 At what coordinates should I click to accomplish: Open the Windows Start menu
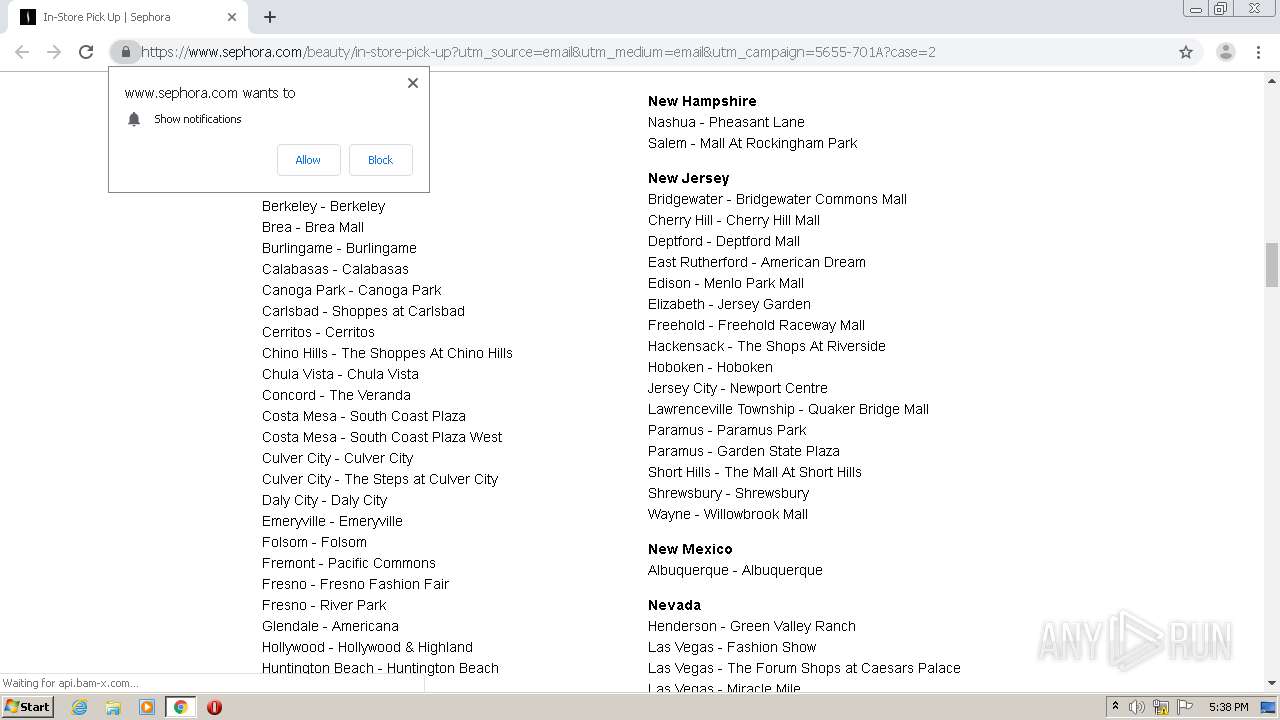[x=28, y=707]
